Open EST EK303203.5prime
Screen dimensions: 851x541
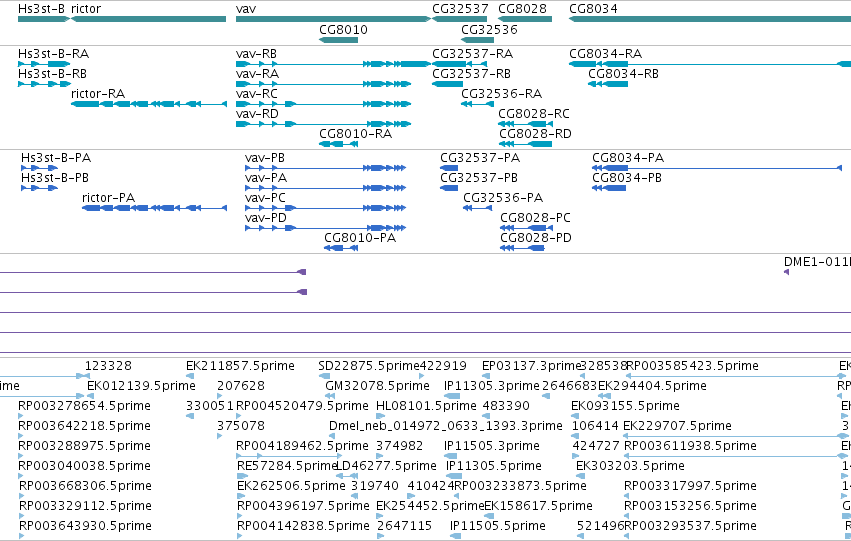[x=630, y=467]
